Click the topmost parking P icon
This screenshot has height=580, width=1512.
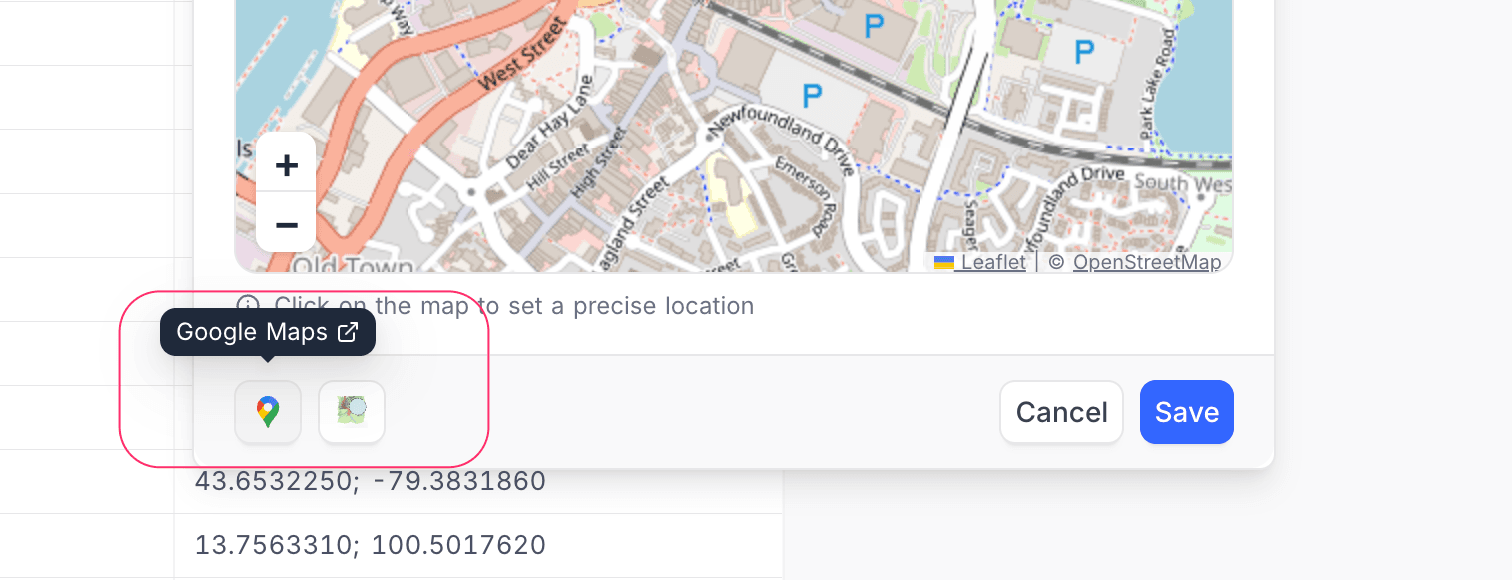pos(875,25)
